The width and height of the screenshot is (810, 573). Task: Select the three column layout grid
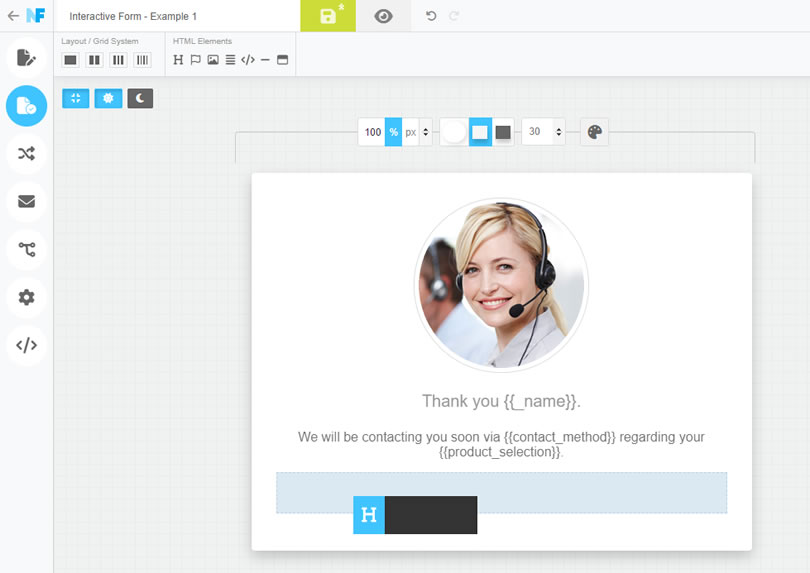[x=118, y=60]
